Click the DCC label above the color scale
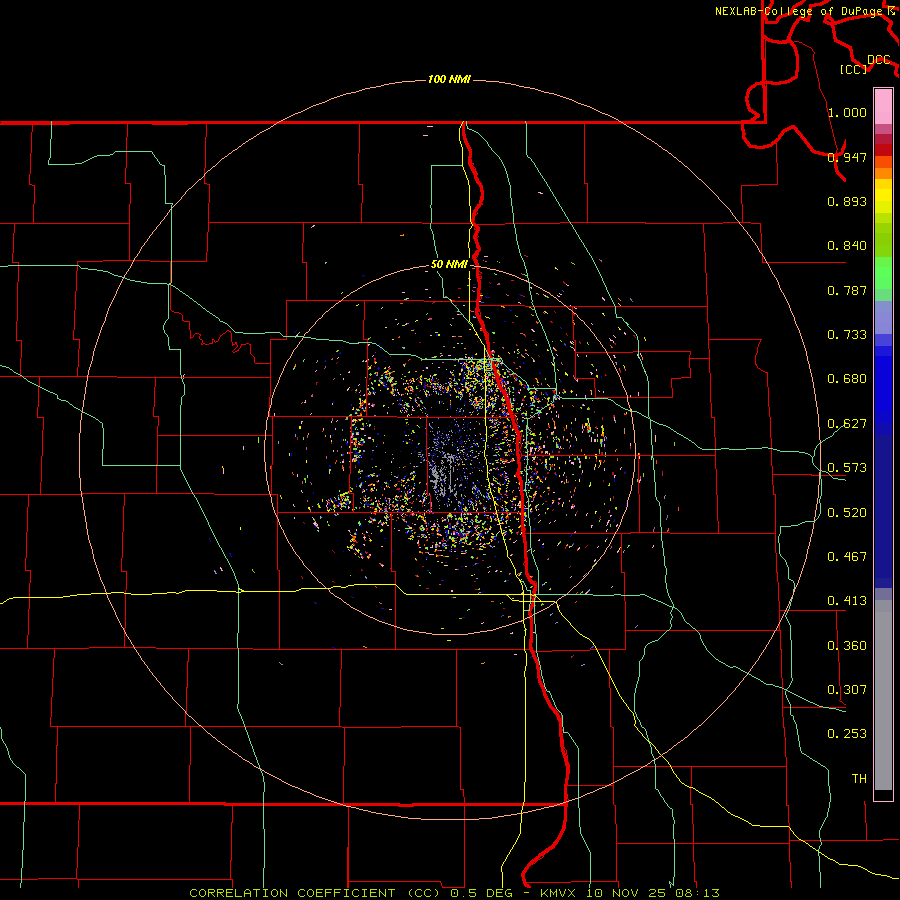The image size is (900, 900). [x=879, y=60]
